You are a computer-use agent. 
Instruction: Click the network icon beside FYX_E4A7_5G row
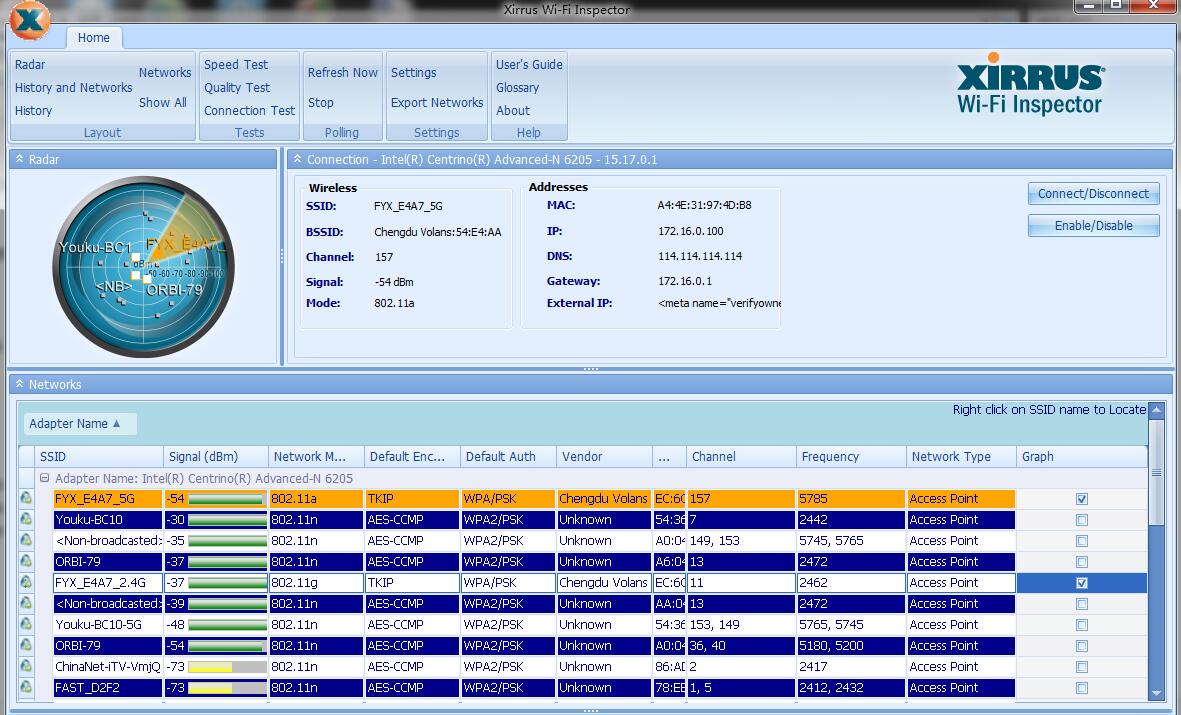pos(27,498)
